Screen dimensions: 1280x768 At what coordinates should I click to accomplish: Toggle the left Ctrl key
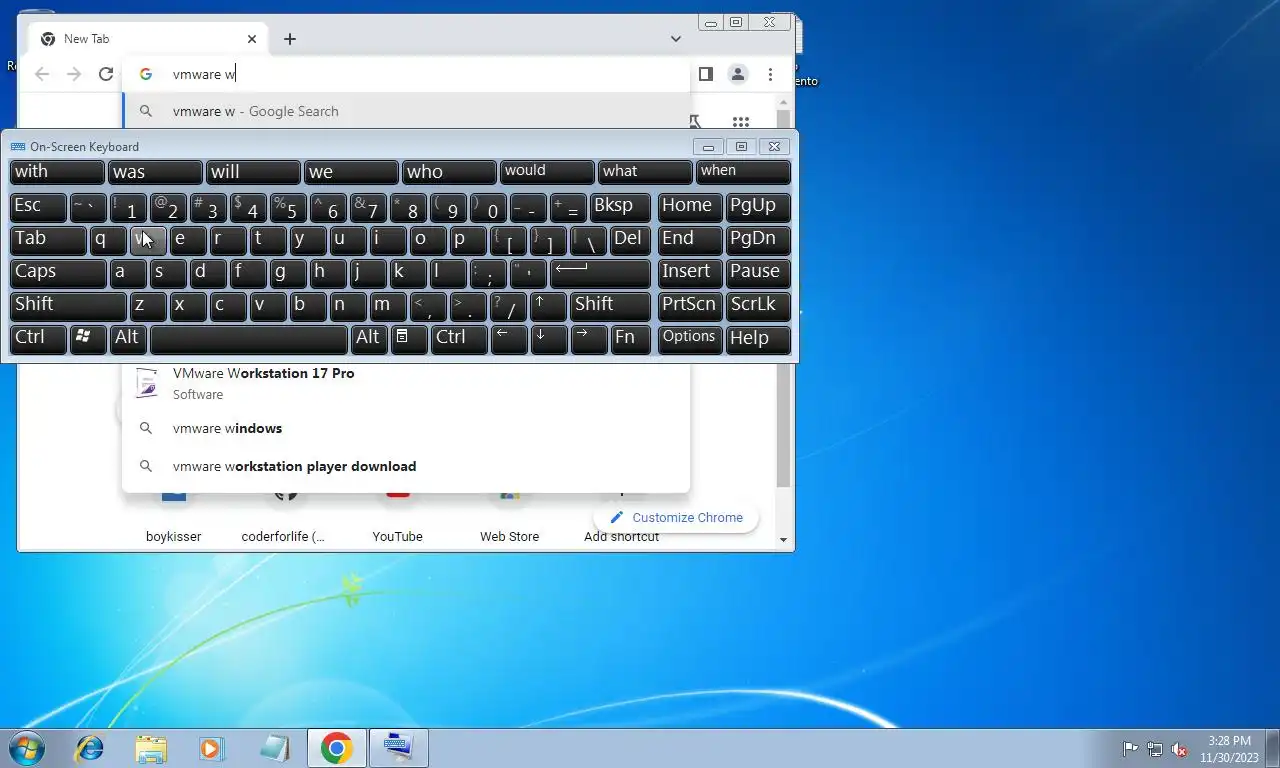pos(38,339)
